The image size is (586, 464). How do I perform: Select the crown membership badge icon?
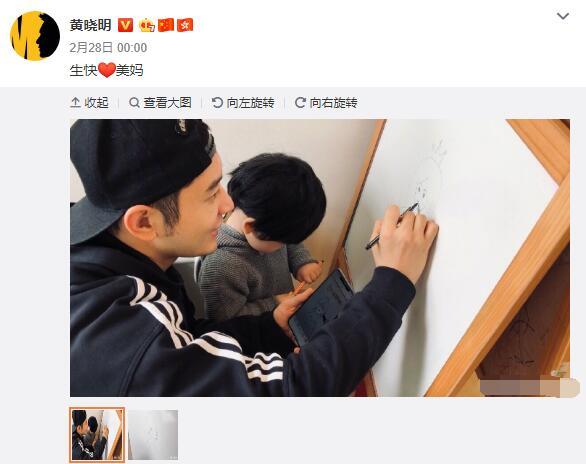coord(146,25)
